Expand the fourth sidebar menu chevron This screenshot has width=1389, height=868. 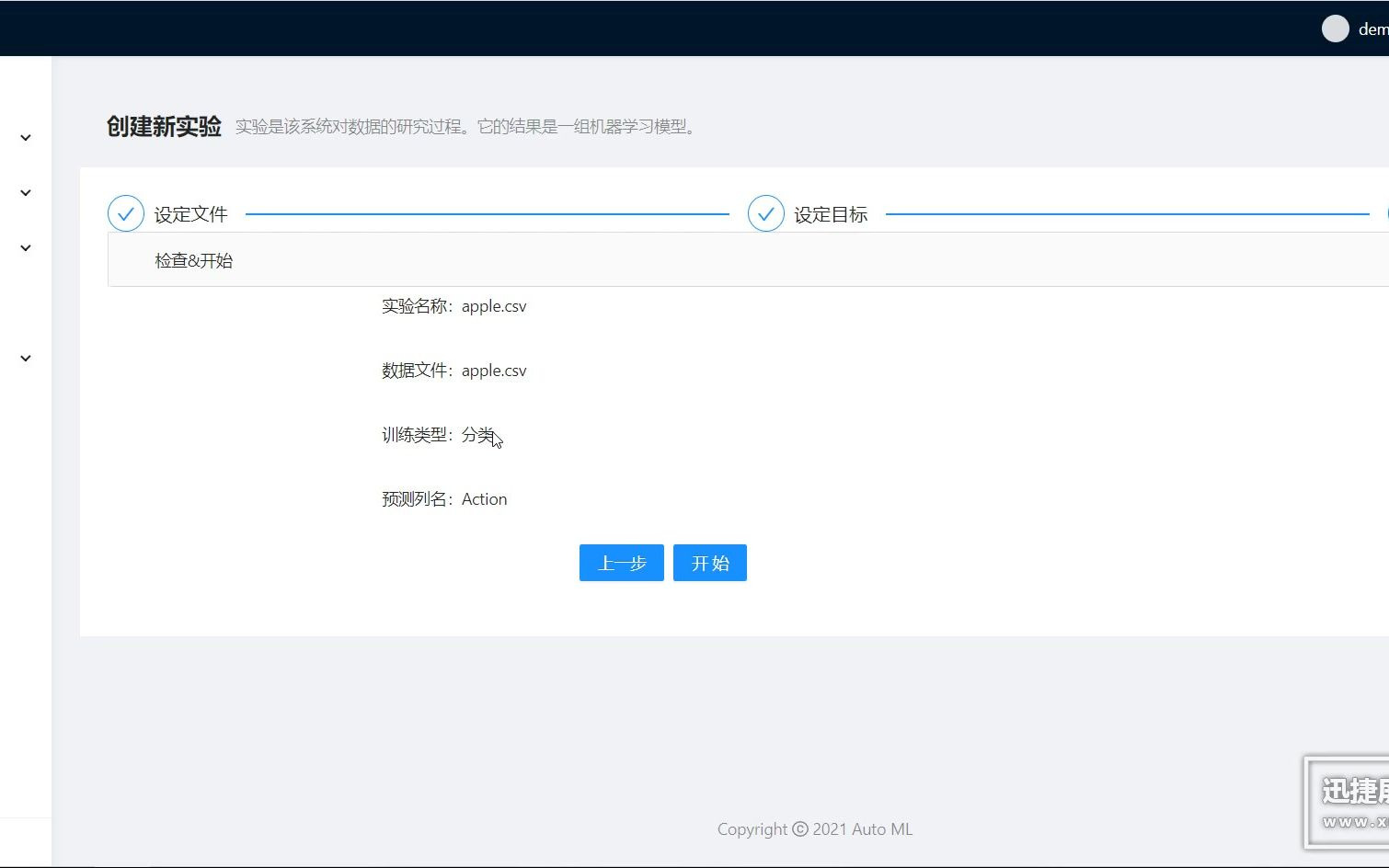pyautogui.click(x=26, y=359)
